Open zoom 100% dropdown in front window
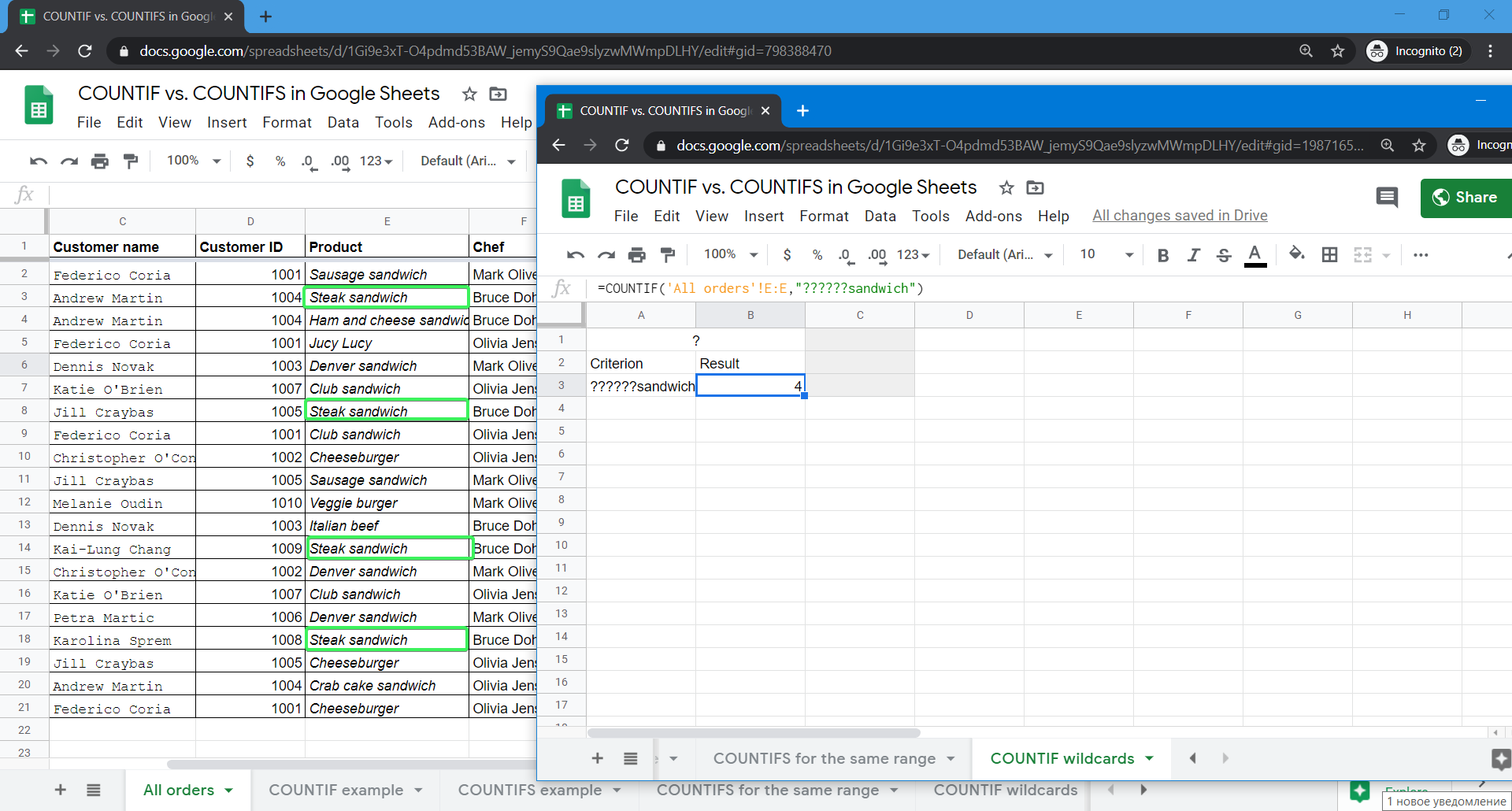This screenshot has width=1512, height=811. click(x=730, y=254)
